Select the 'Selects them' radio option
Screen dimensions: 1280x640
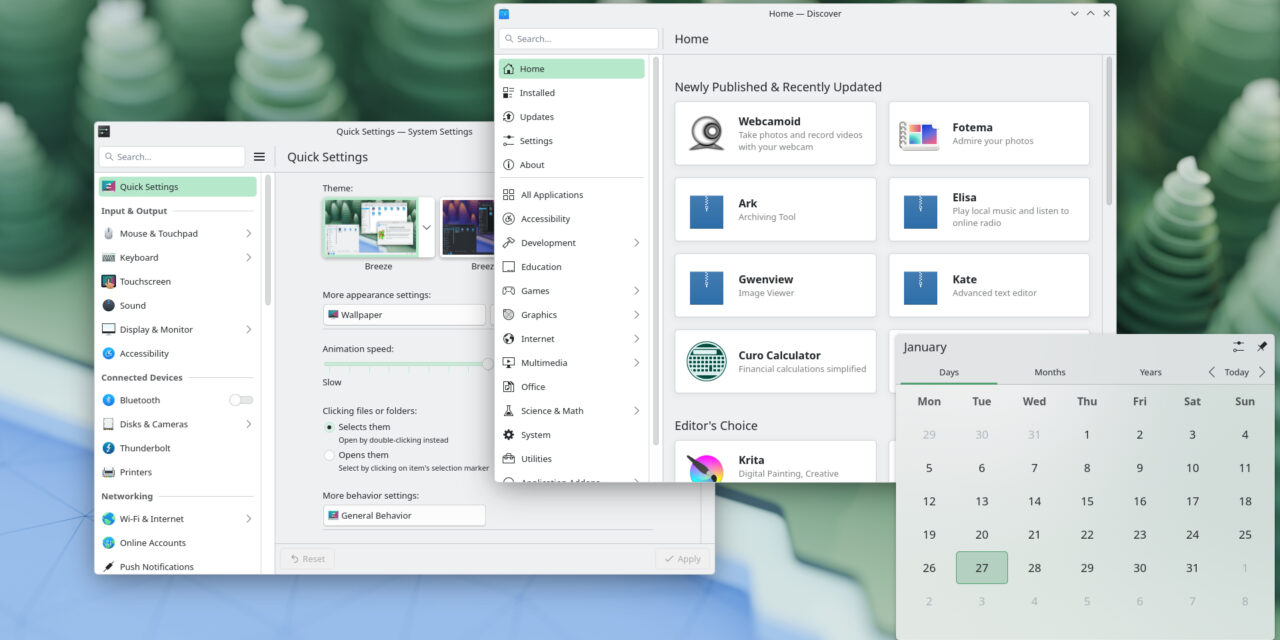coord(329,427)
